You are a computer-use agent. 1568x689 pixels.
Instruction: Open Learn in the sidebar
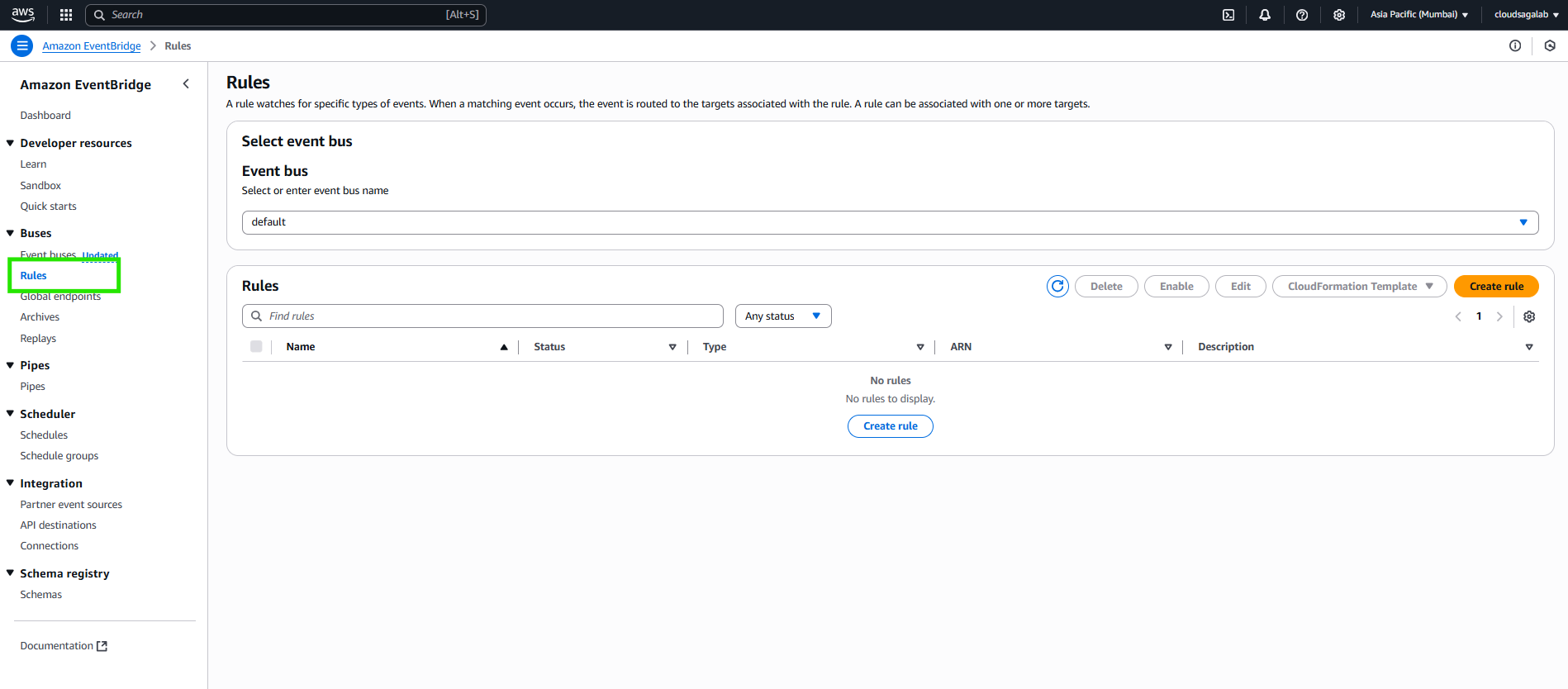(x=33, y=164)
